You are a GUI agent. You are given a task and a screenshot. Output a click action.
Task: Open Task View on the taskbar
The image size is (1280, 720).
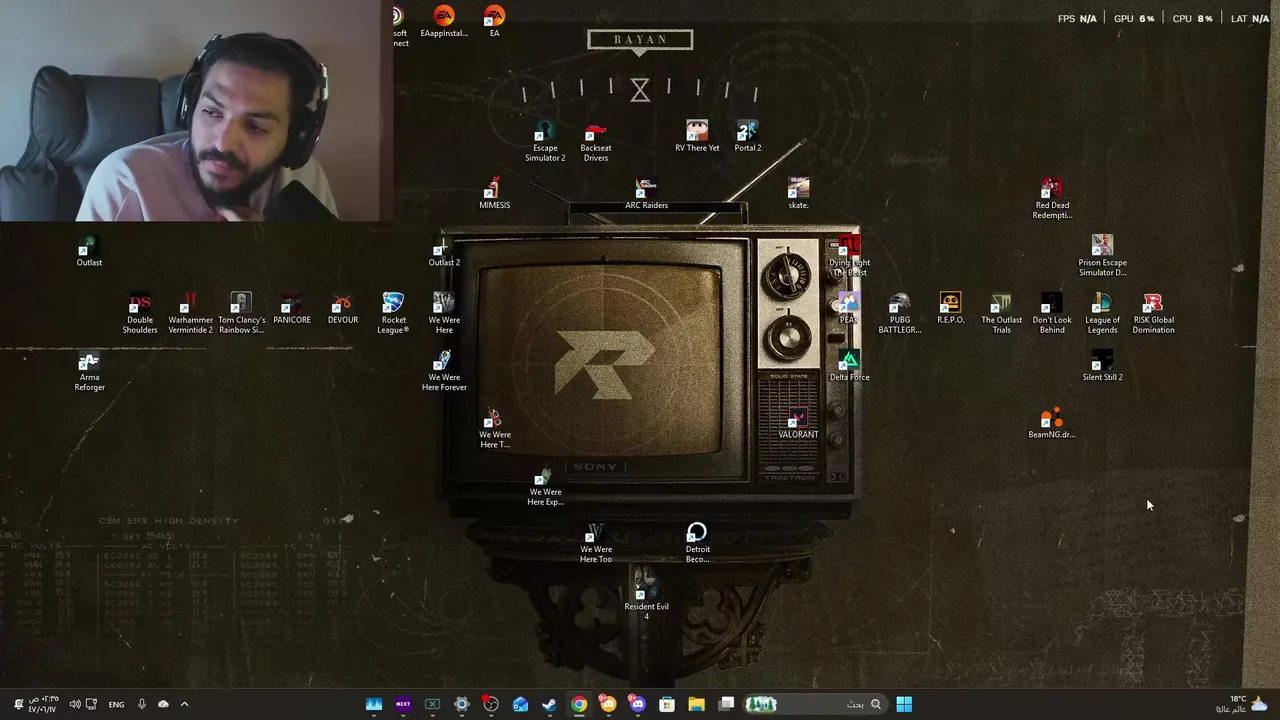[x=726, y=704]
